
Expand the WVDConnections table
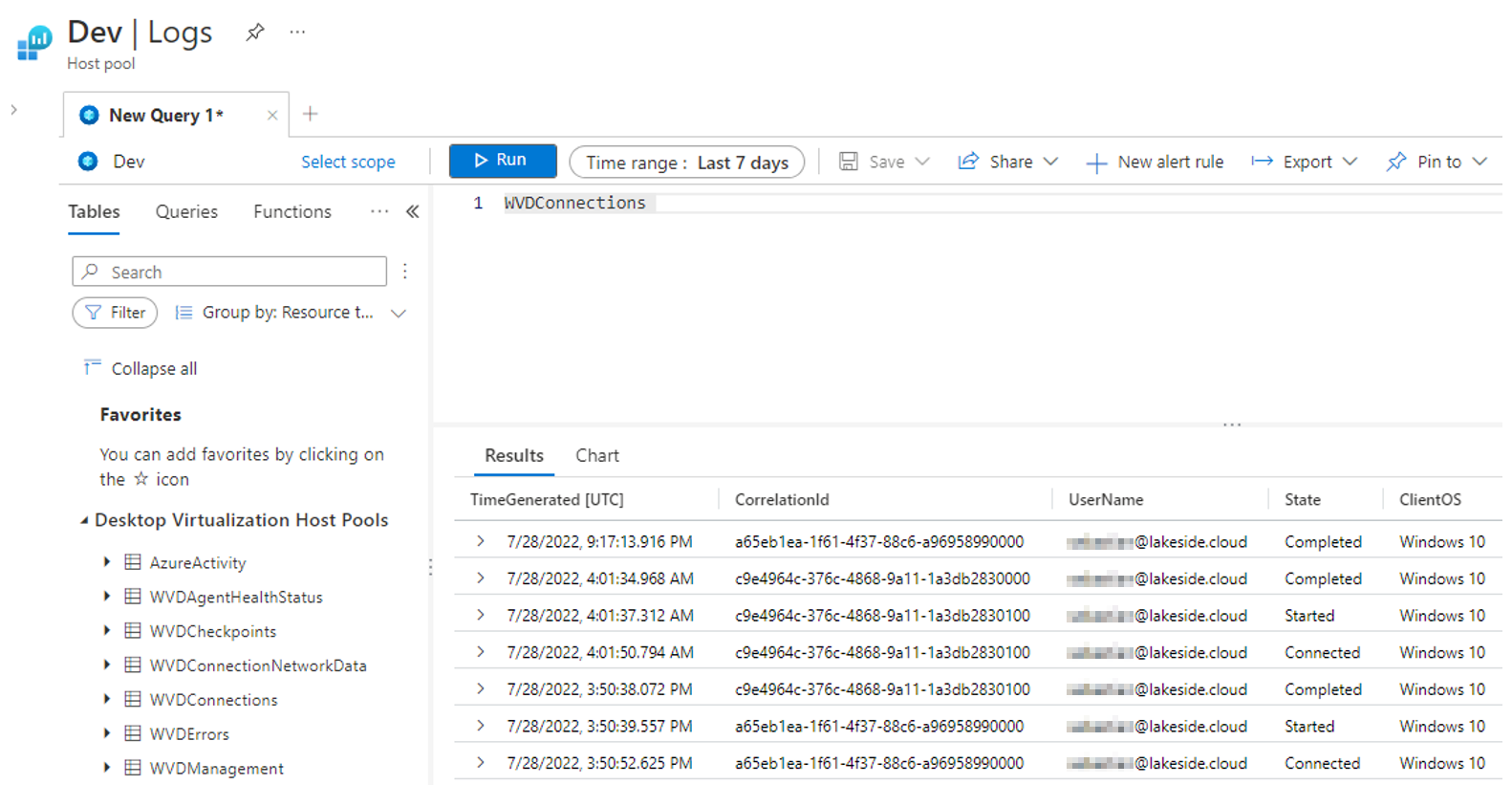pyautogui.click(x=107, y=699)
